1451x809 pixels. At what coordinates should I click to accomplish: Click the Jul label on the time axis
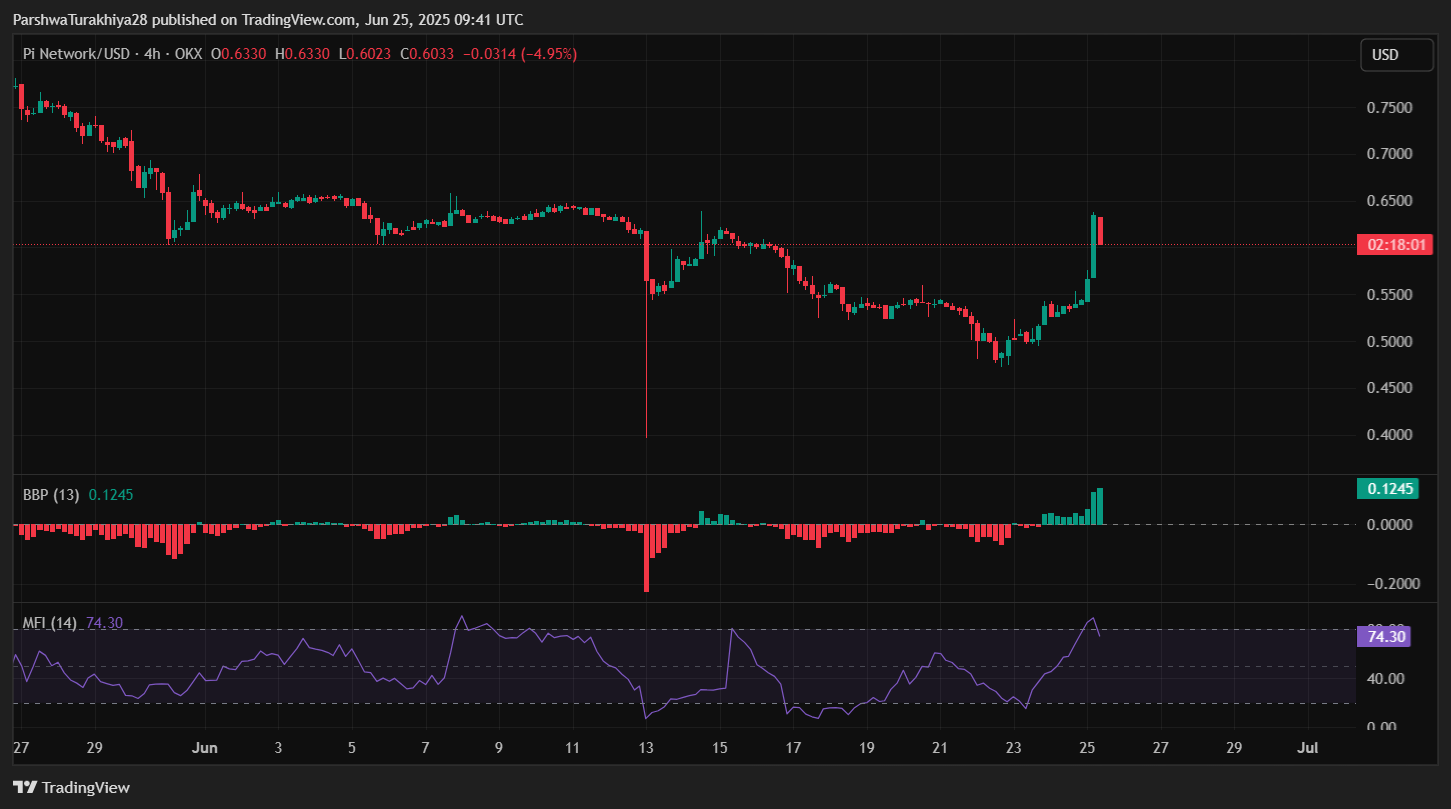coord(1307,747)
